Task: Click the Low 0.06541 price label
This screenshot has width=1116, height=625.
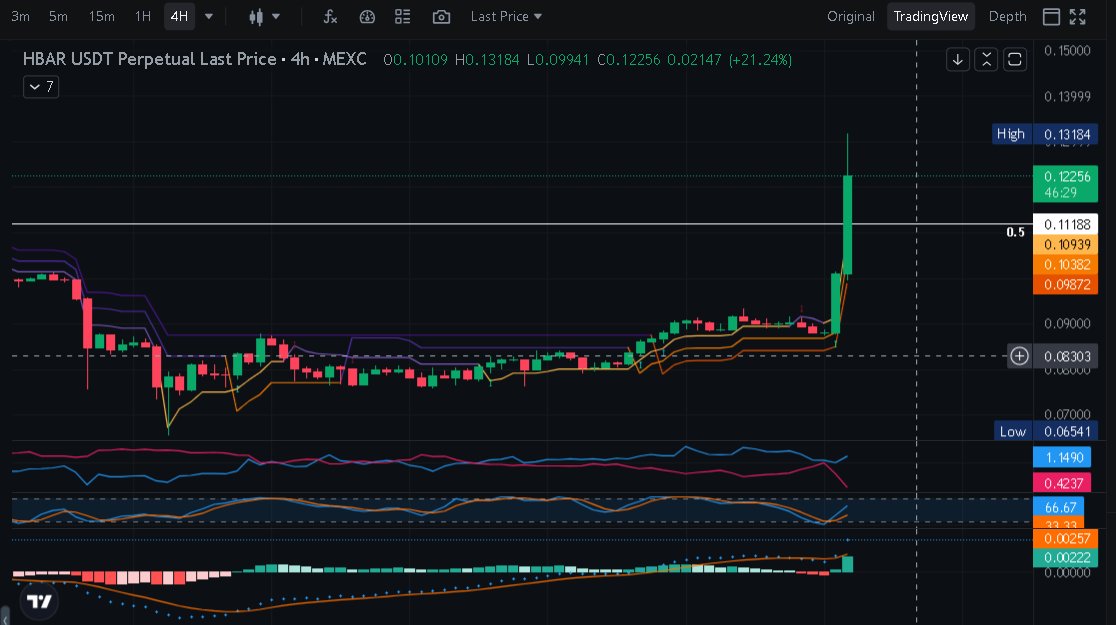Action: click(x=1045, y=431)
